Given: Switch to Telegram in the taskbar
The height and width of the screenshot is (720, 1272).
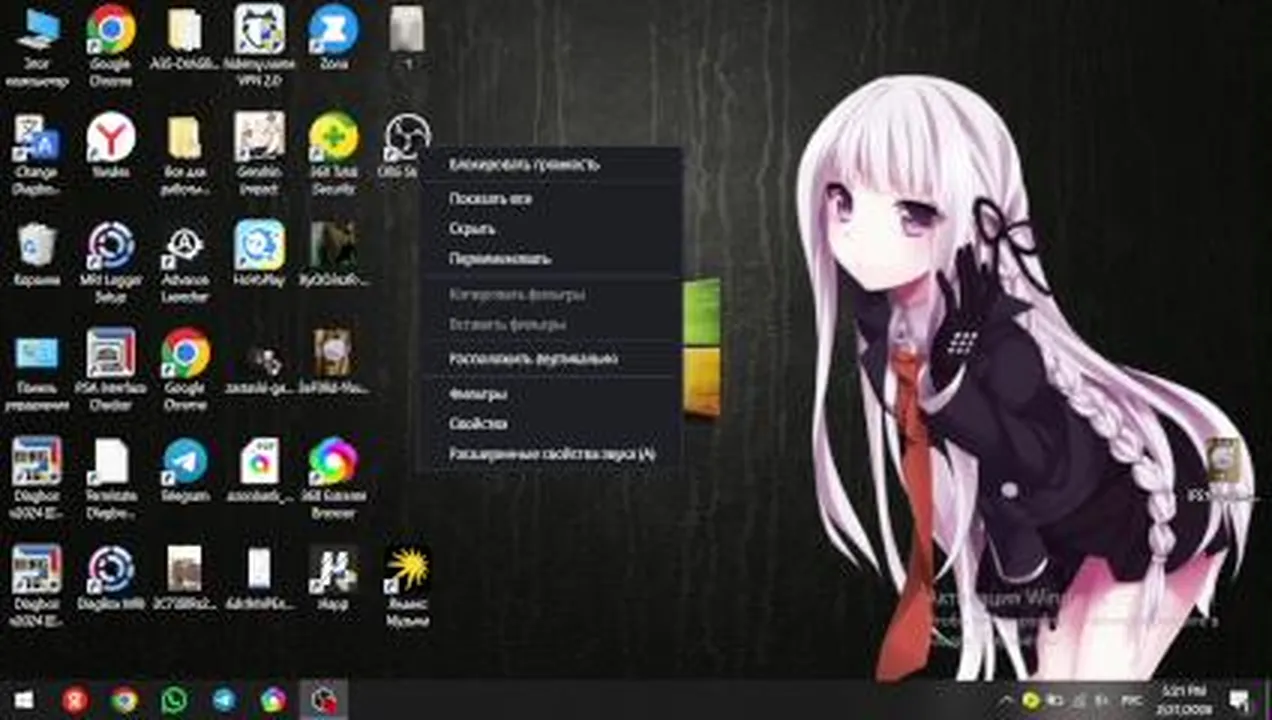Looking at the screenshot, I should coord(224,699).
